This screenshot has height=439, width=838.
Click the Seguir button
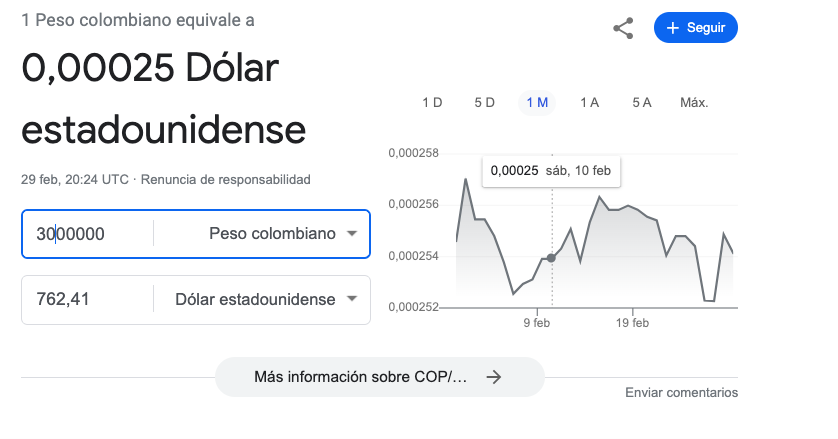[x=696, y=28]
